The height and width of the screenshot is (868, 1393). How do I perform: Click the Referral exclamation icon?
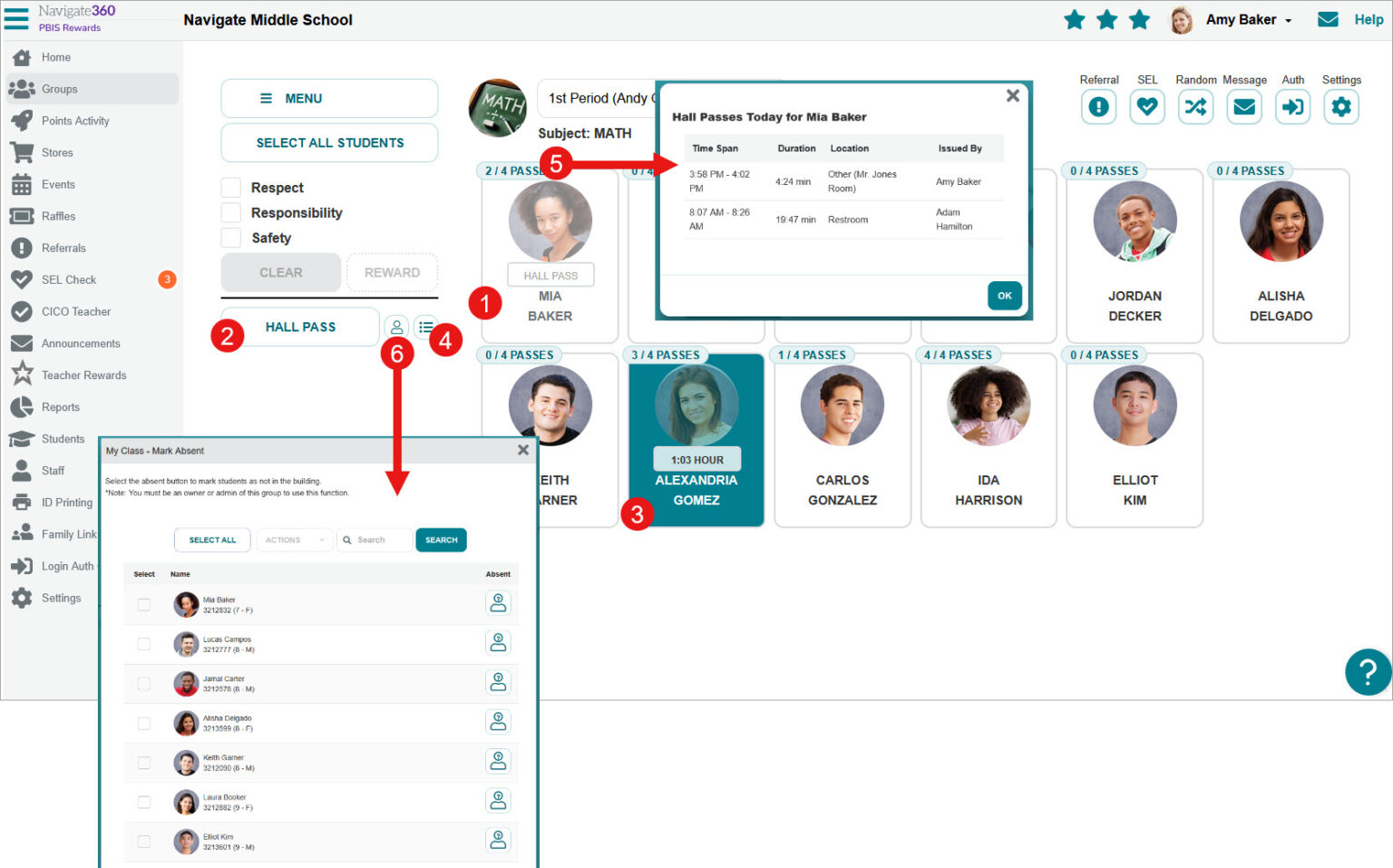pyautogui.click(x=1098, y=107)
